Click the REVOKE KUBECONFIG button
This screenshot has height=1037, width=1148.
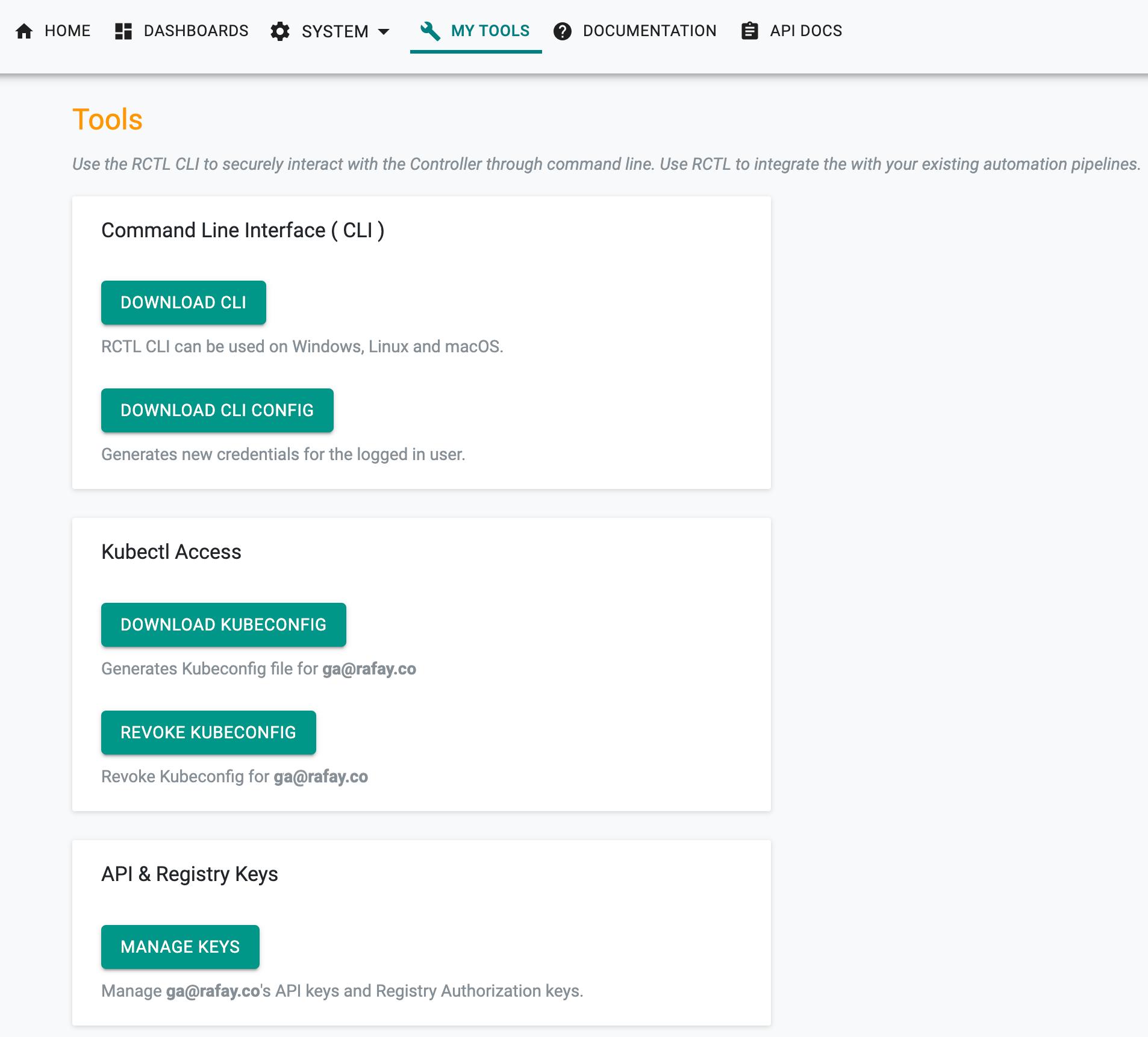point(208,732)
